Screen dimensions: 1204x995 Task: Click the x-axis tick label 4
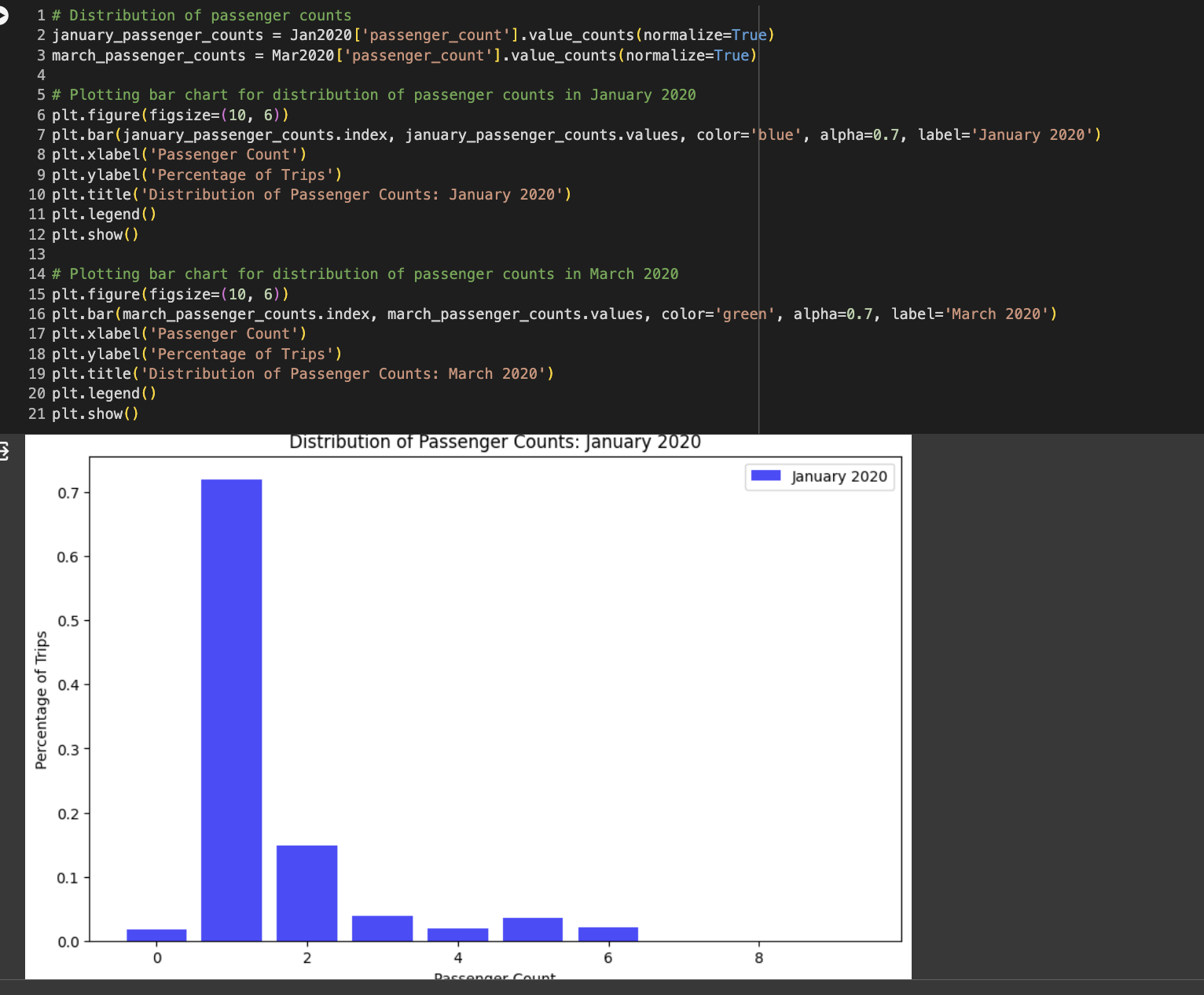458,958
